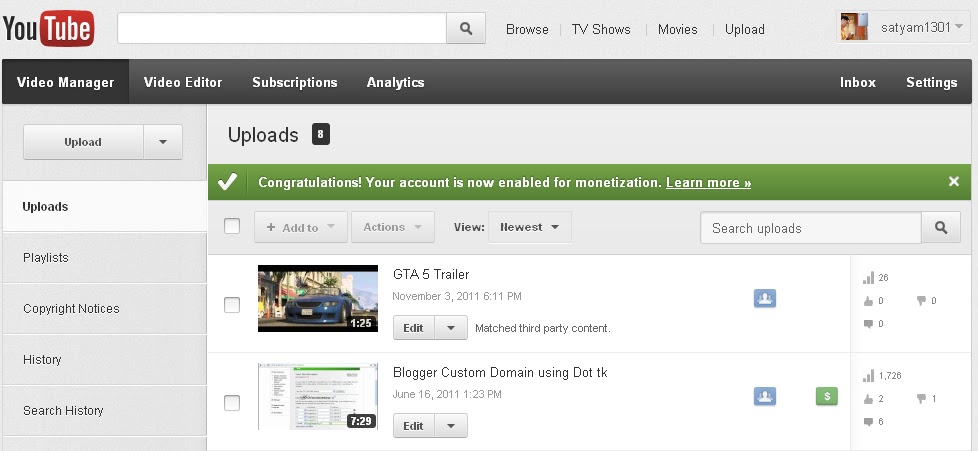The width and height of the screenshot is (978, 451).
Task: Click Edit for GTA 5 Trailer
Action: [x=414, y=327]
